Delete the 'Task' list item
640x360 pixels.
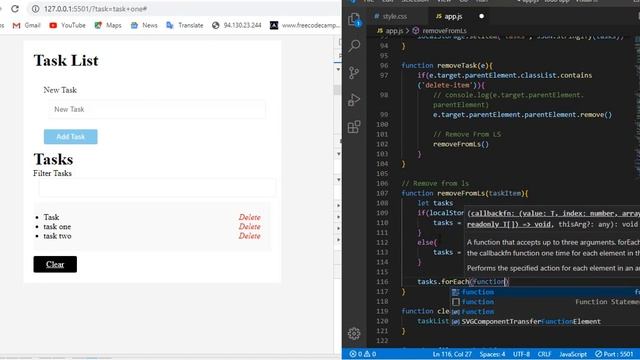click(x=249, y=217)
